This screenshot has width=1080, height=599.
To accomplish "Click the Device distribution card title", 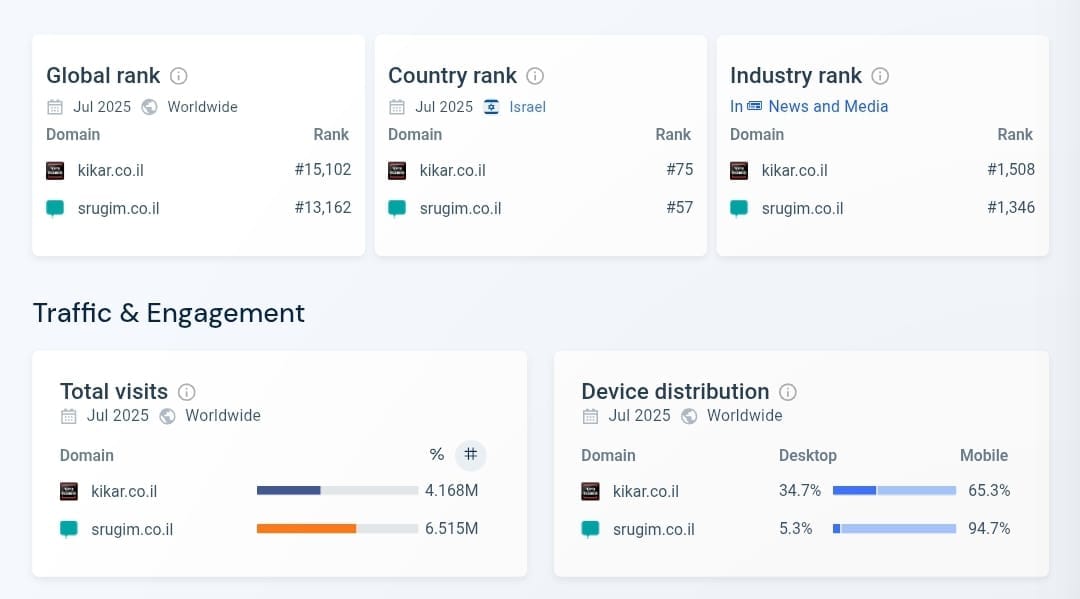I will tap(675, 391).
